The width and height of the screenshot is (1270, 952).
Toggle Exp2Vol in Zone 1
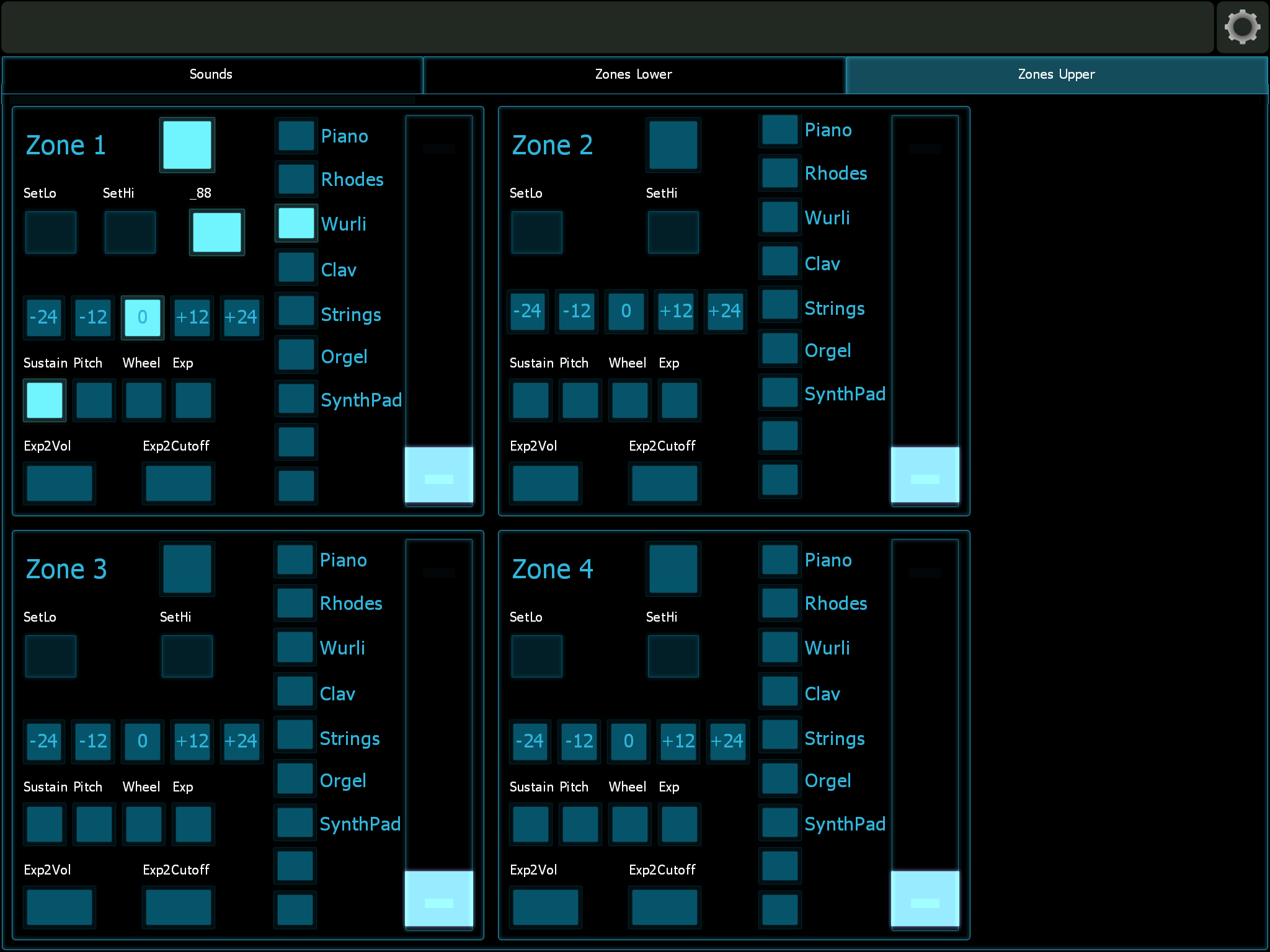click(60, 483)
